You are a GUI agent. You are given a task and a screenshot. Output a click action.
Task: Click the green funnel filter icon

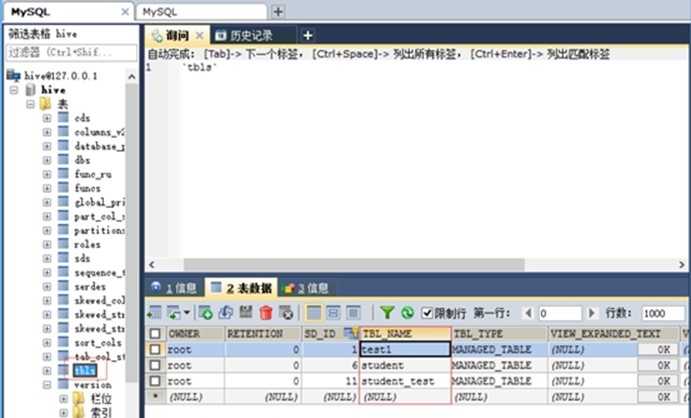point(387,313)
